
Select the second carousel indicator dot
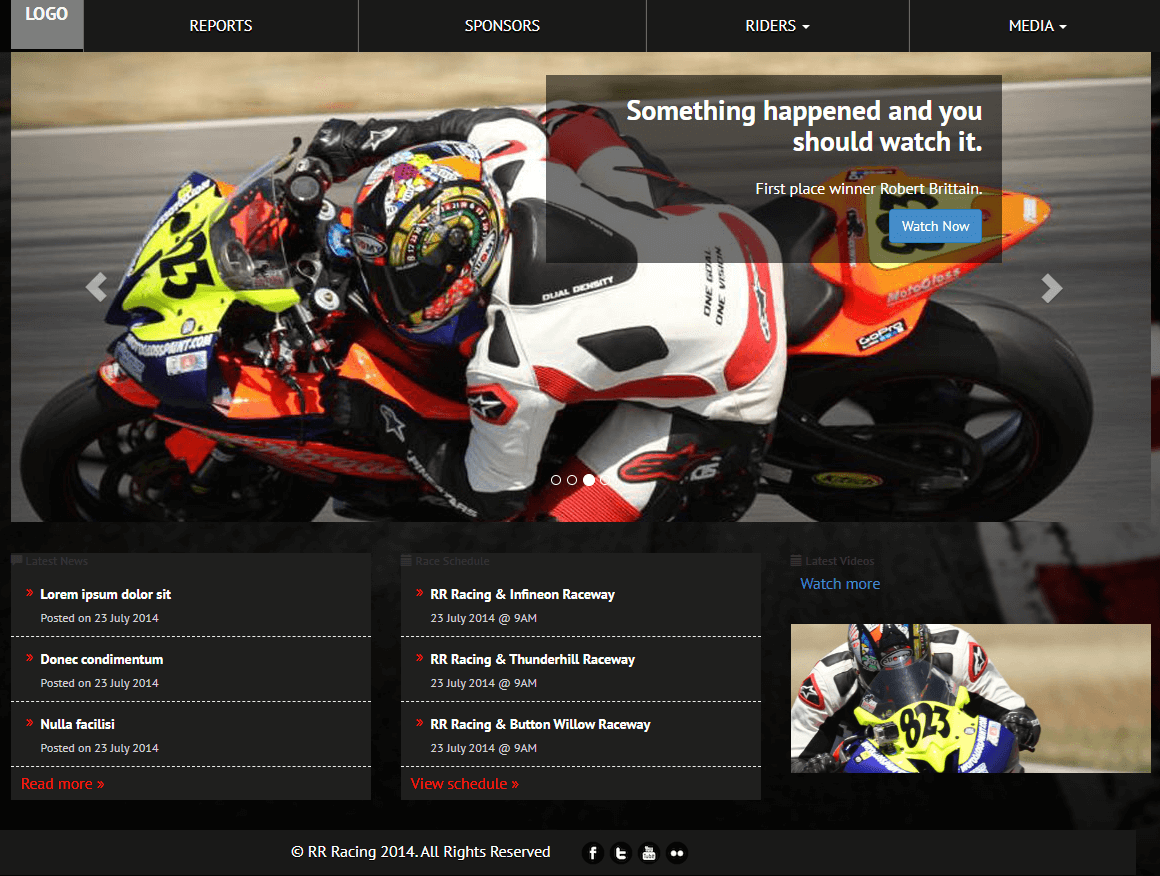[572, 480]
